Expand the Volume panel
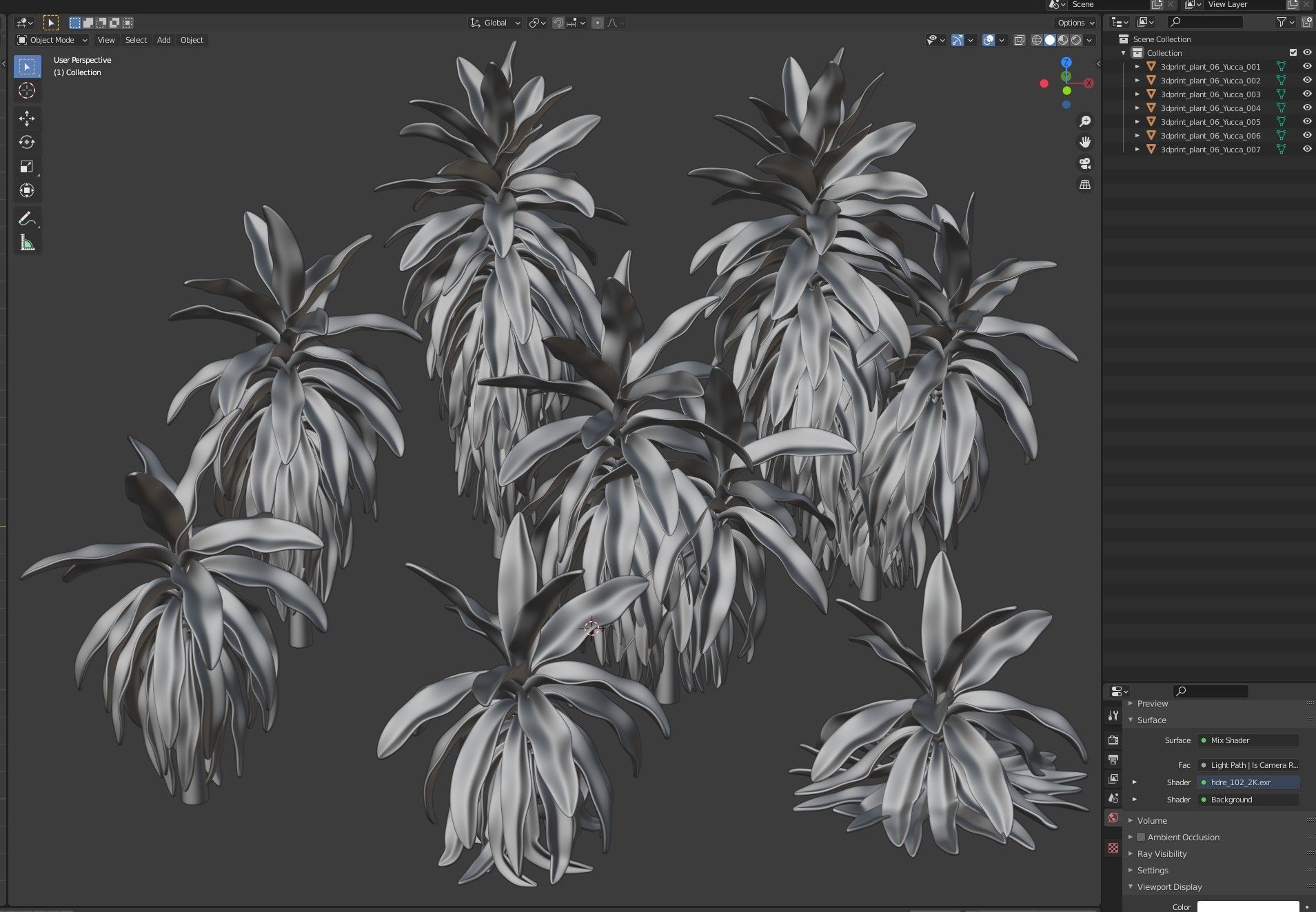The height and width of the screenshot is (912, 1316). click(x=1152, y=821)
